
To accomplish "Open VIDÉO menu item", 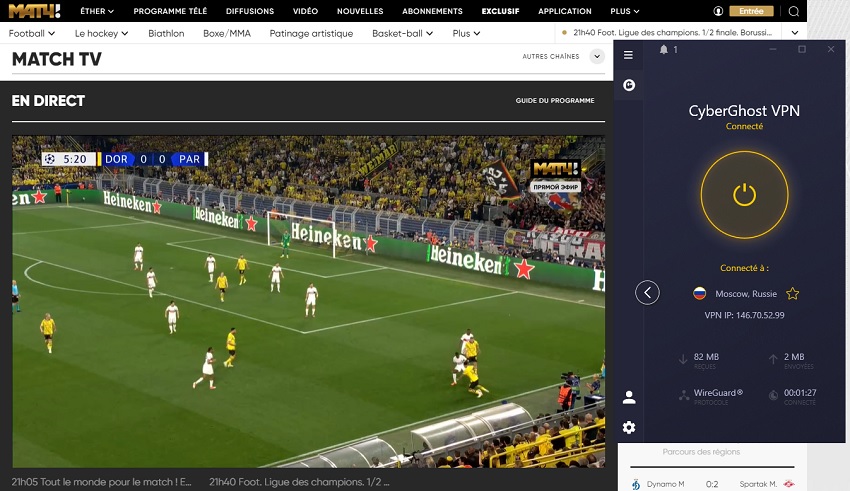I will tap(305, 11).
